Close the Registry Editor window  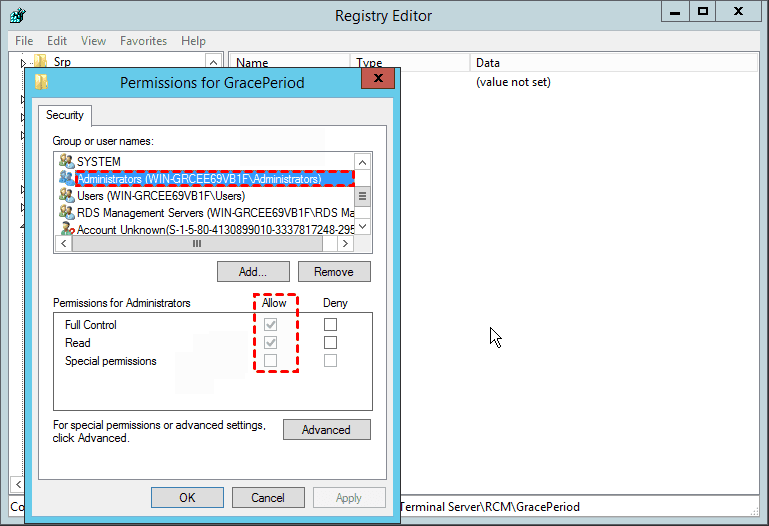coord(738,11)
